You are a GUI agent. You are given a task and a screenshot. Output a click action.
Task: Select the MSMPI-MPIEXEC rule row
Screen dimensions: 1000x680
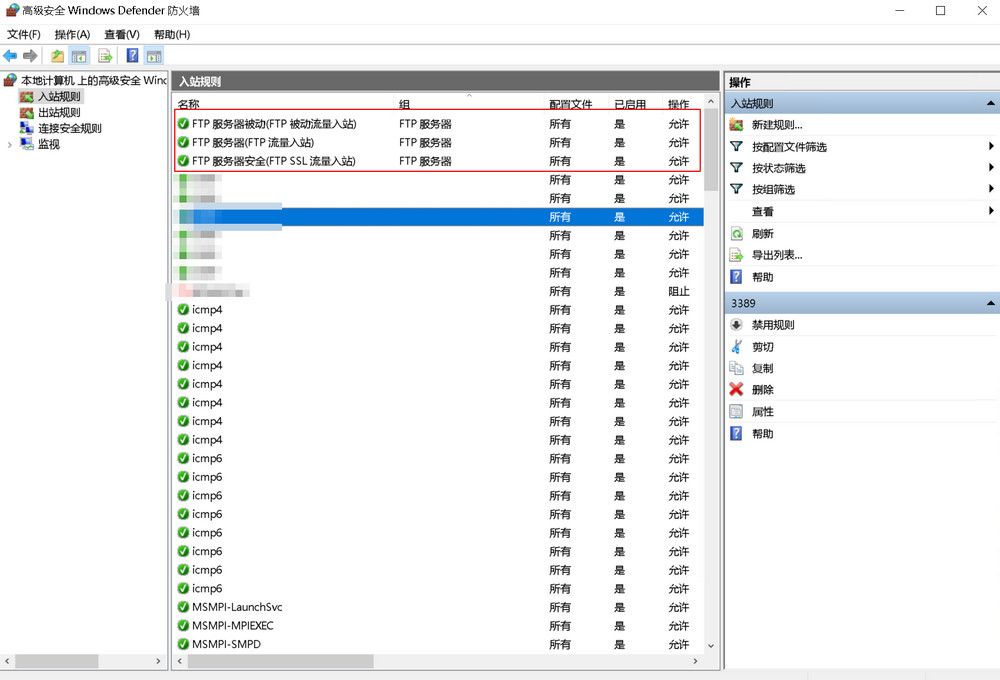click(439, 626)
